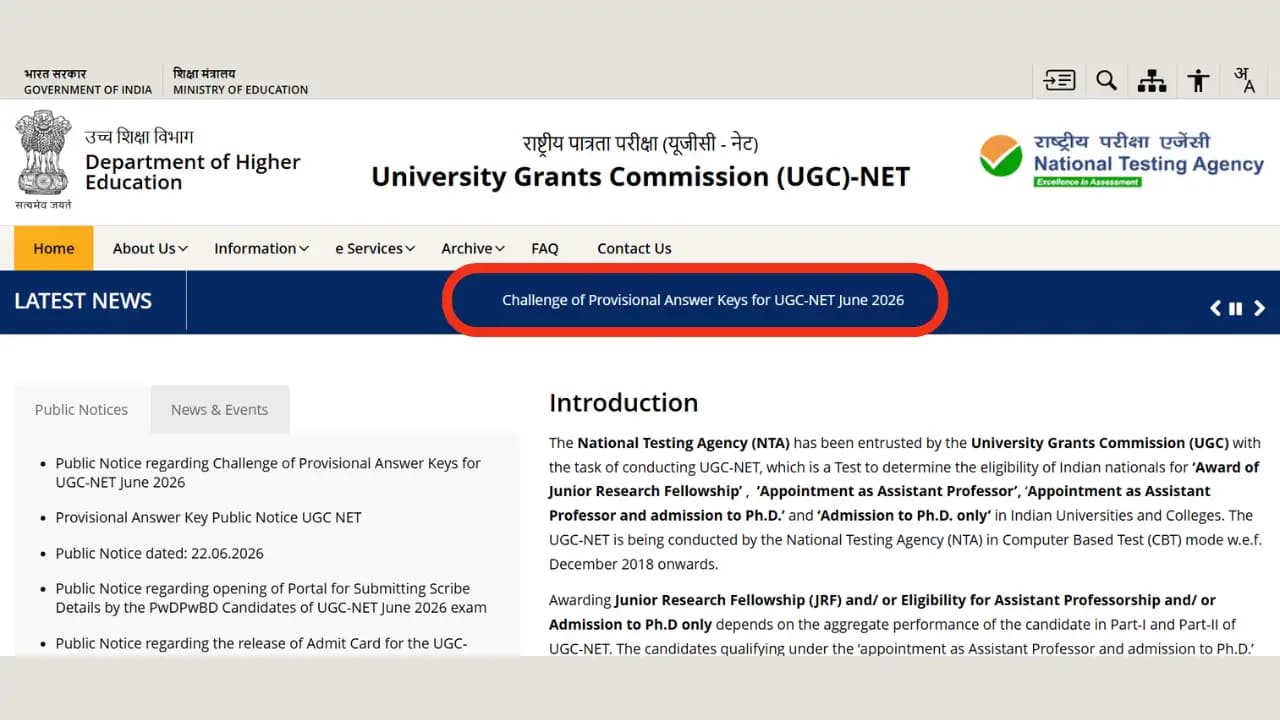
Task: Show next news with right arrow
Action: point(1259,308)
